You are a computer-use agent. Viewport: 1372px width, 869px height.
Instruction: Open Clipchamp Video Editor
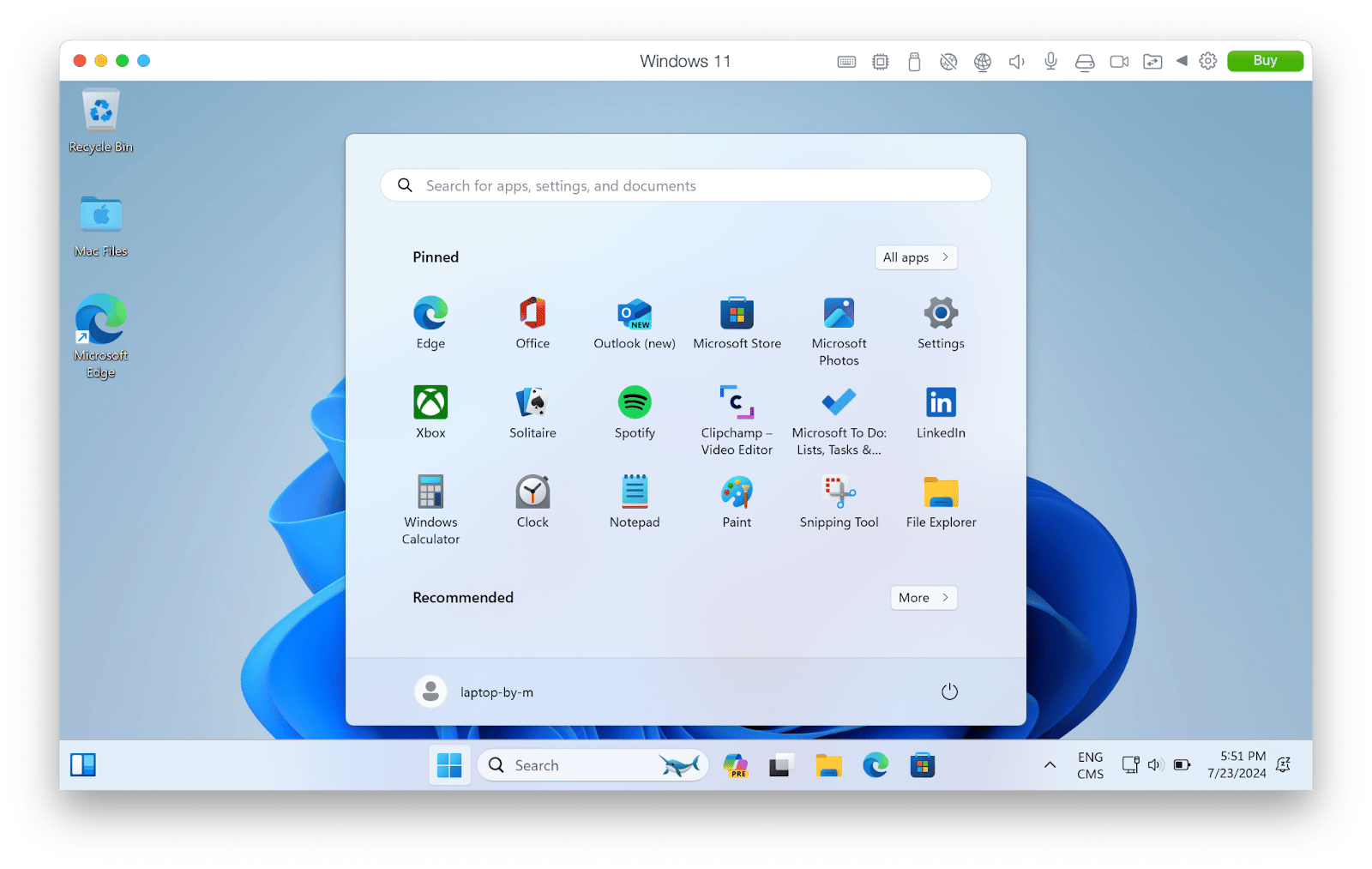click(737, 420)
